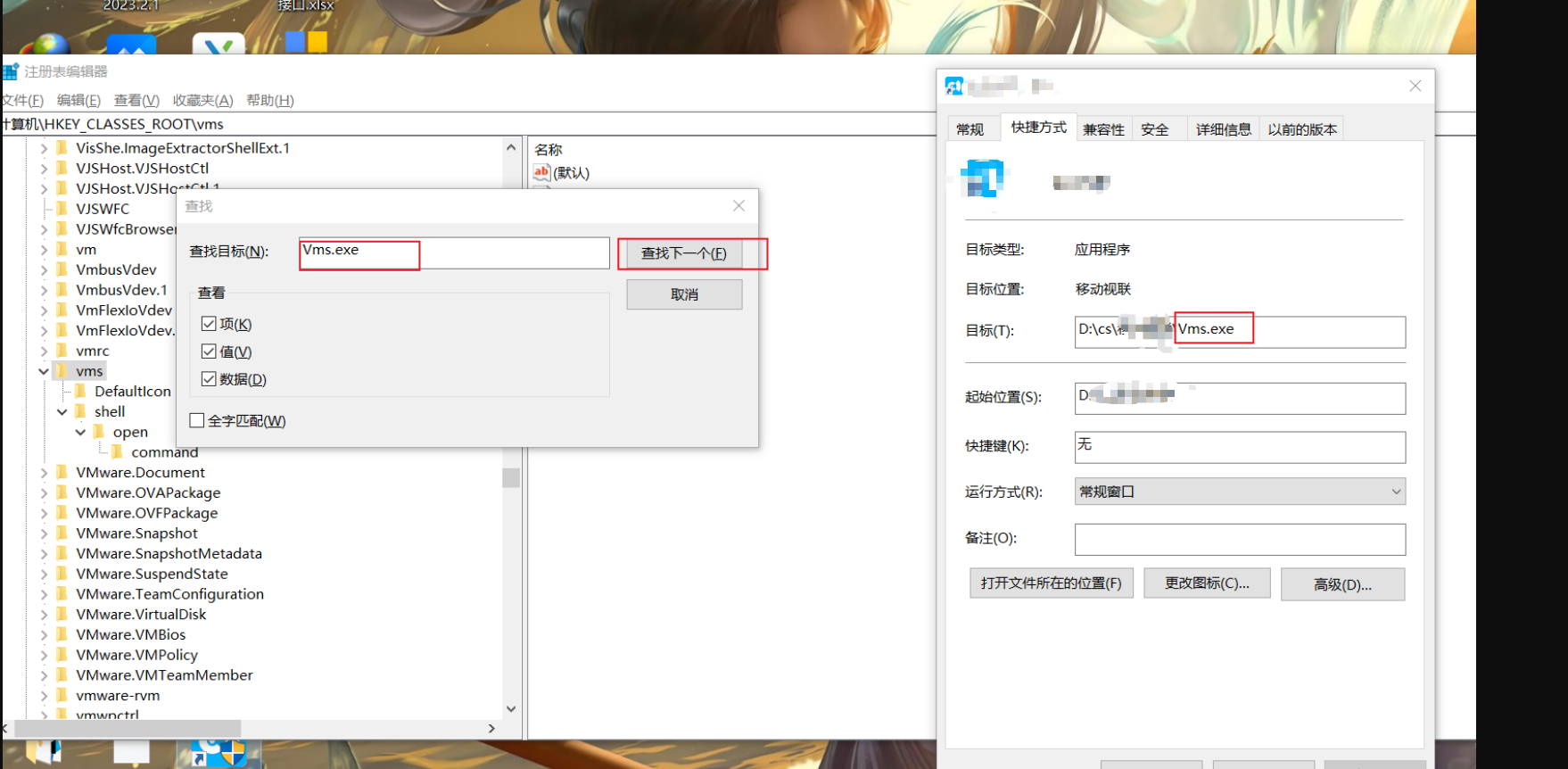Enable the 全字匹配(W) checkbox

pyautogui.click(x=197, y=420)
